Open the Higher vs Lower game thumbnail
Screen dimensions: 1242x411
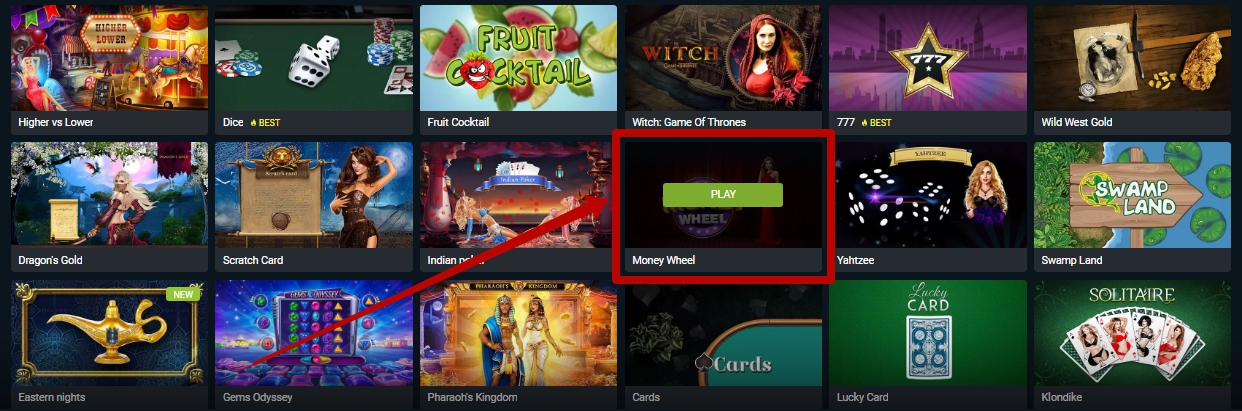pos(110,57)
